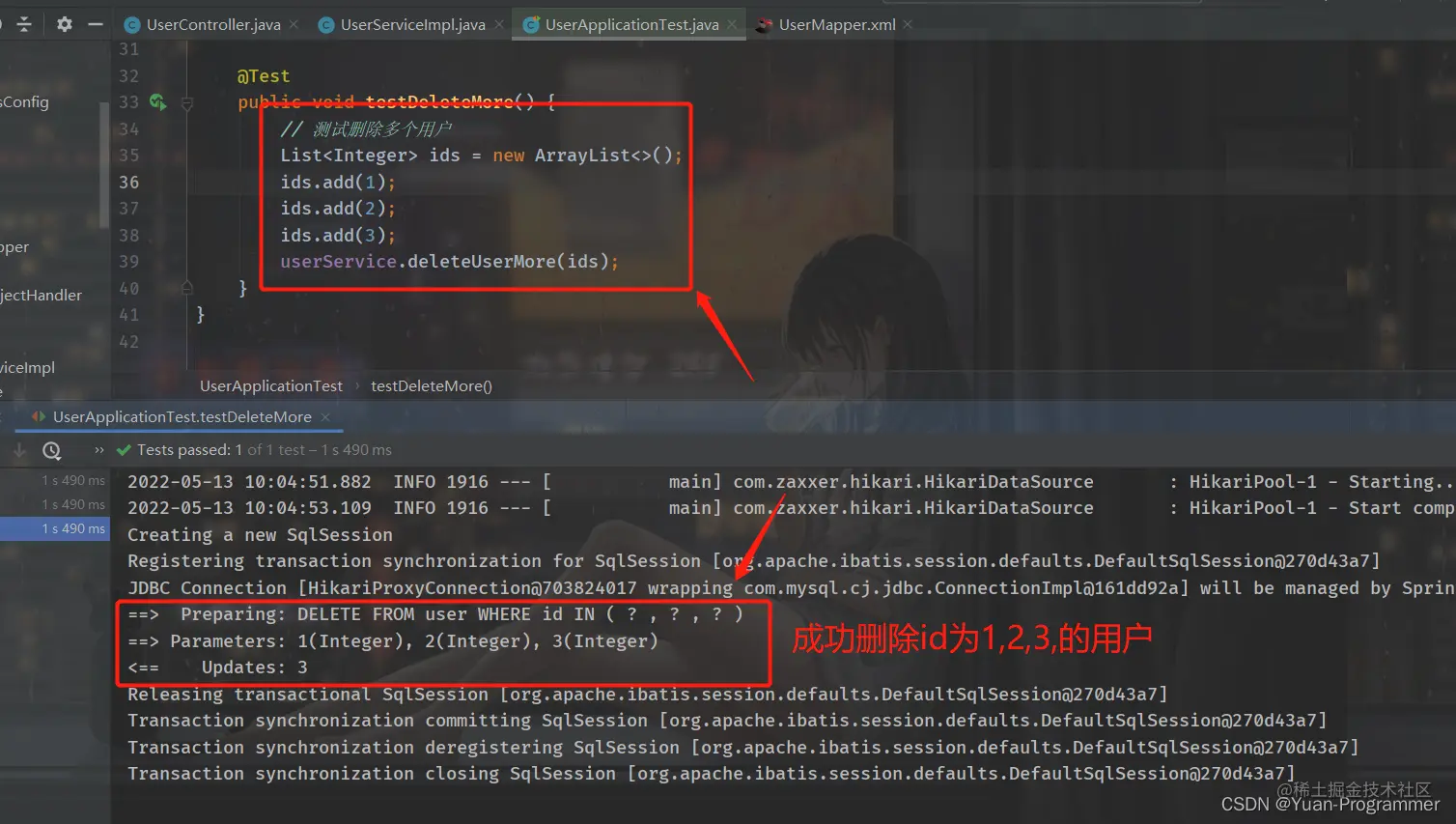Close the UserApplicationTest.java tab
The height and width of the screenshot is (824, 1456).
(732, 25)
